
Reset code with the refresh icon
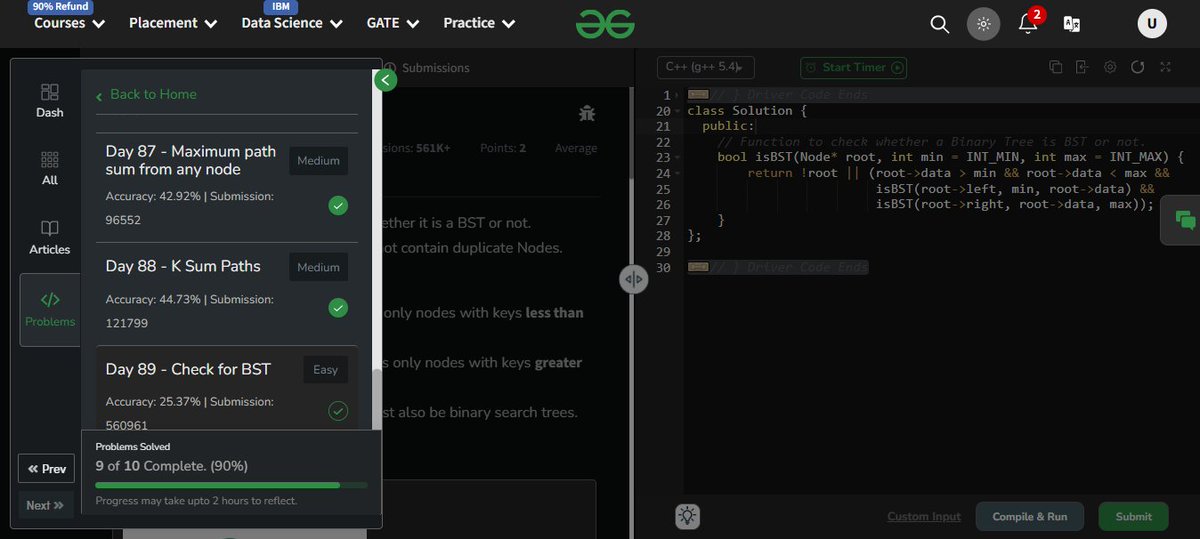click(x=1137, y=67)
